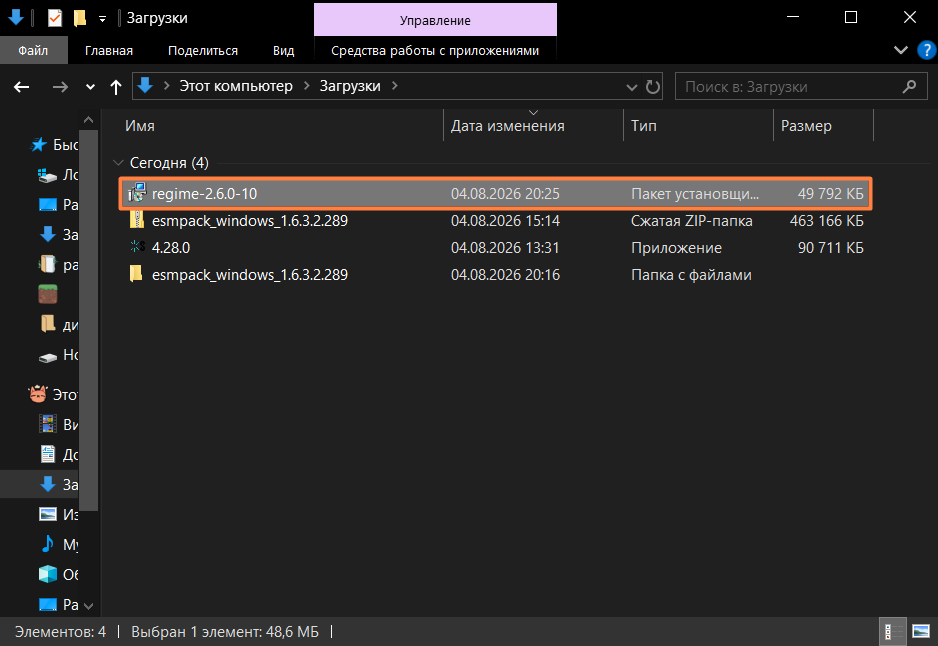
Task: Open the address bar history dropdown
Action: click(x=632, y=87)
